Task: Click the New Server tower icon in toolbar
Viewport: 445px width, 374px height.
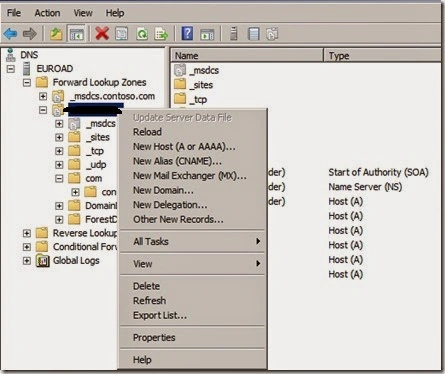Action: [x=234, y=34]
